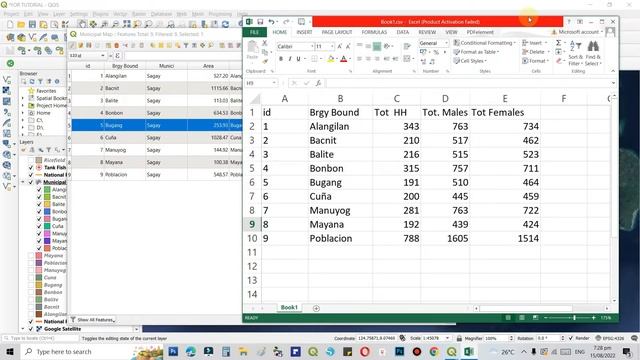Save the QGIS project
This screenshot has height=360, width=640.
[x=32, y=24]
